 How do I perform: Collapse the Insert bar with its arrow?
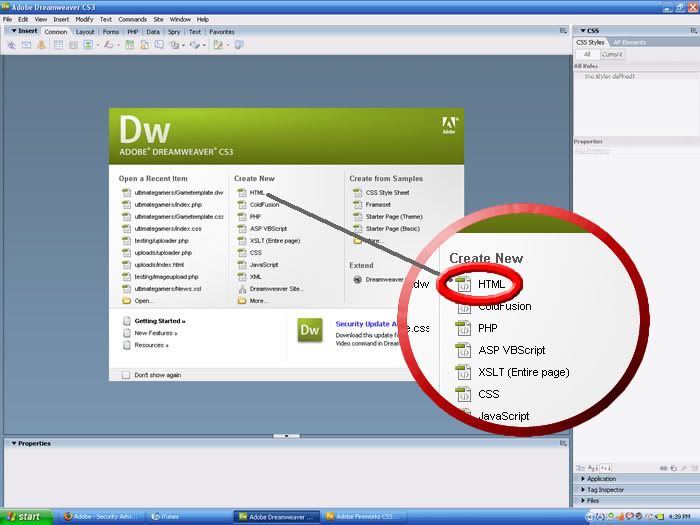coord(14,31)
